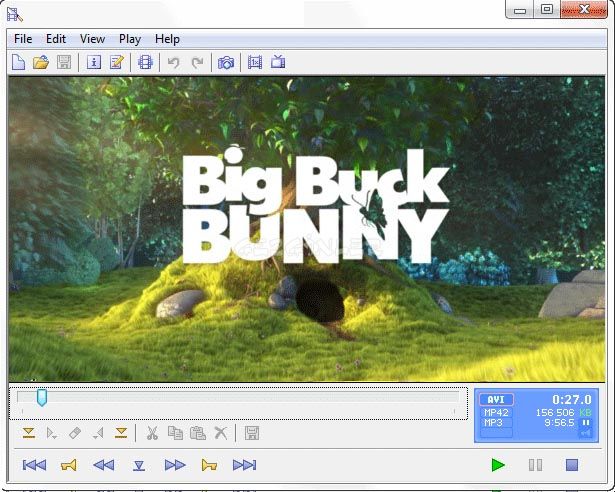Open the Edit menu
Image resolution: width=615 pixels, height=492 pixels.
[x=56, y=39]
